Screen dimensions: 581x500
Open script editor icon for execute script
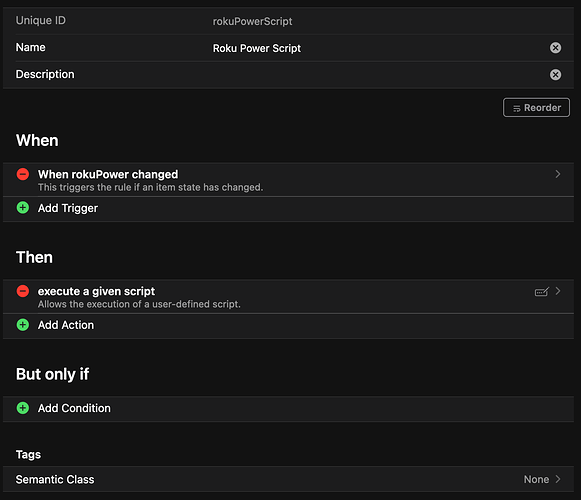coord(541,292)
